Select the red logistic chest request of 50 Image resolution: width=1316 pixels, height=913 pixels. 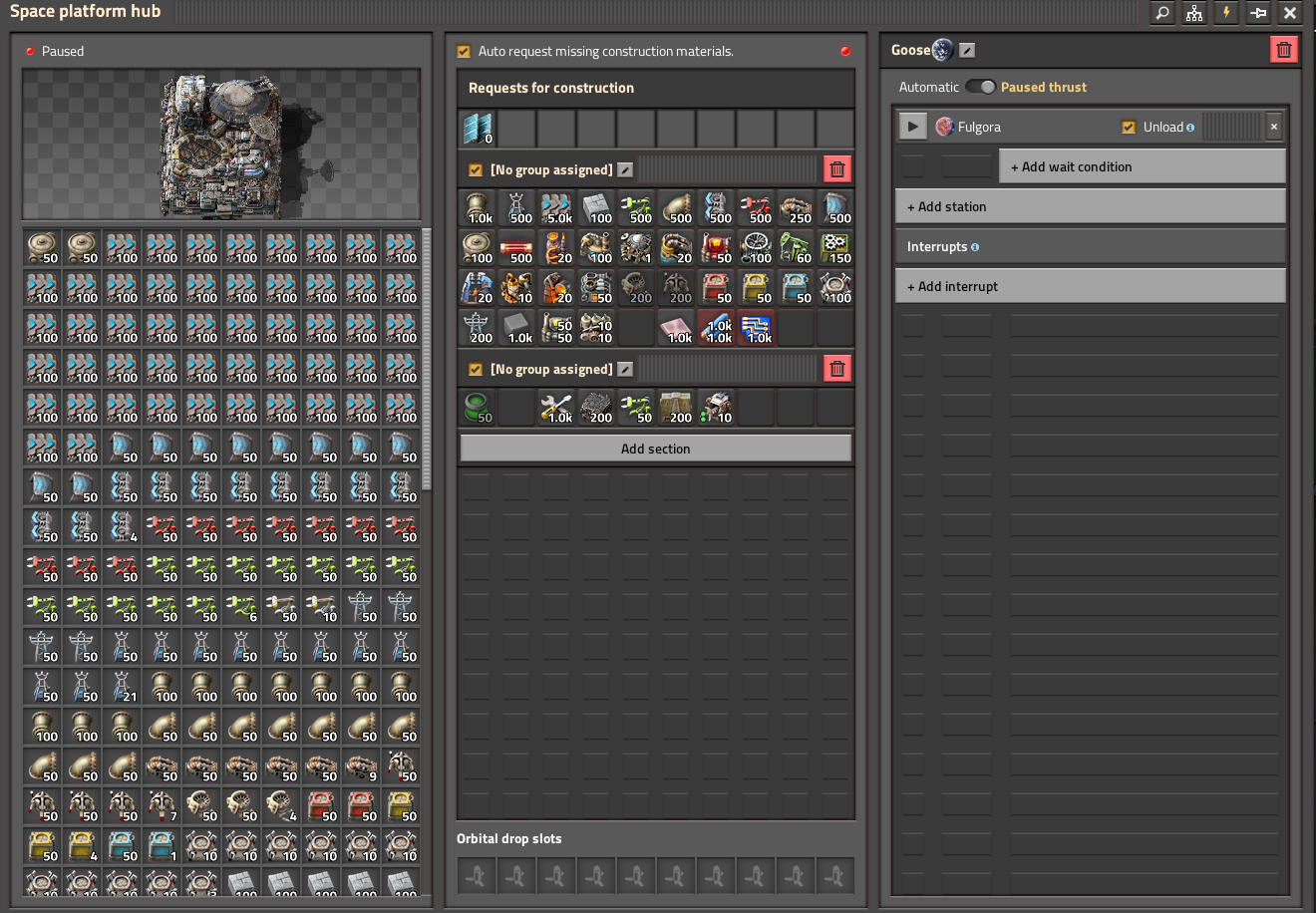716,288
